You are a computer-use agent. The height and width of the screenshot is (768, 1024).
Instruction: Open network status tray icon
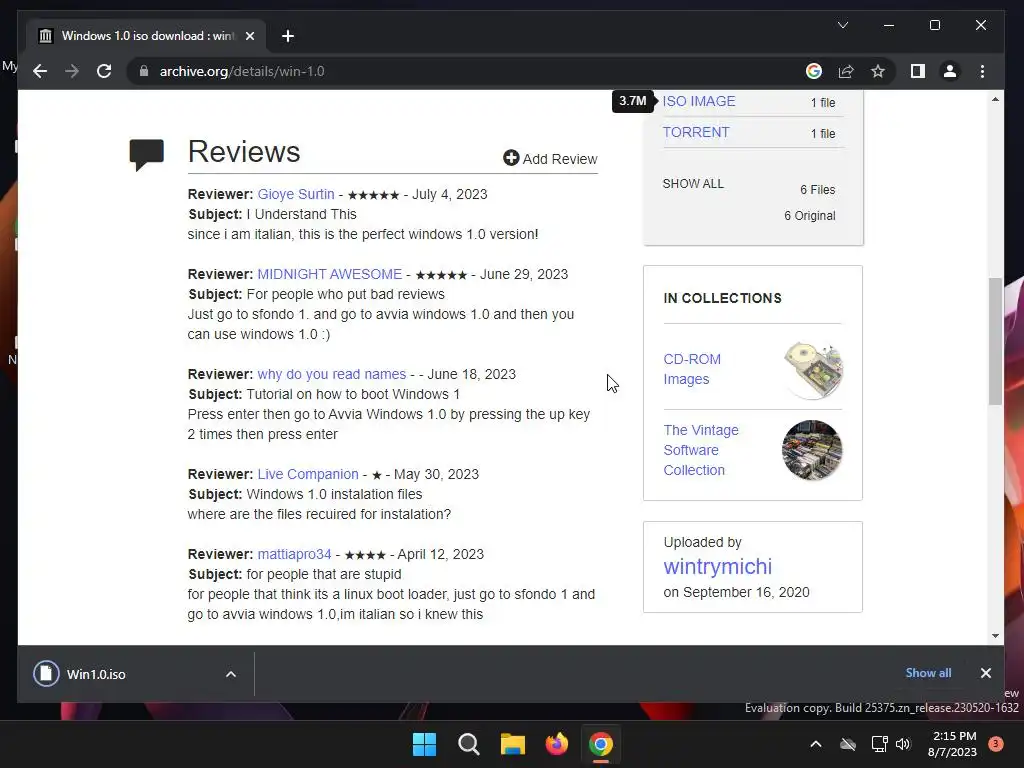(879, 744)
